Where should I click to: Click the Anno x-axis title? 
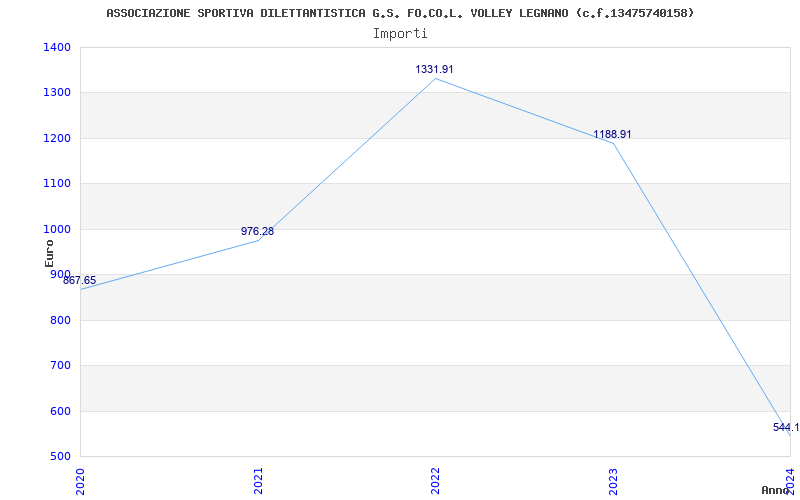coord(776,490)
